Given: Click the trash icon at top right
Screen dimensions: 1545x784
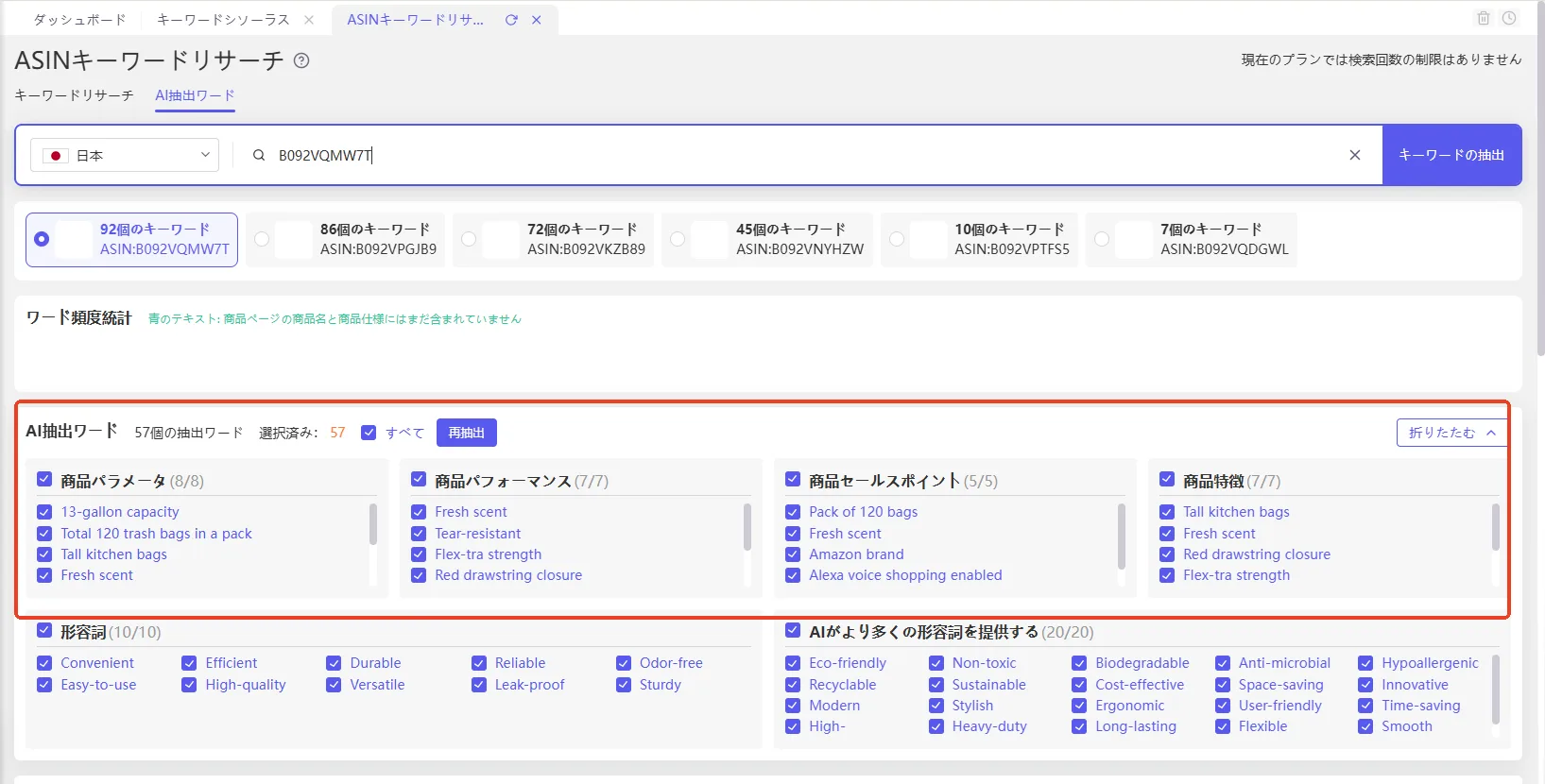Looking at the screenshot, I should pos(1484,18).
